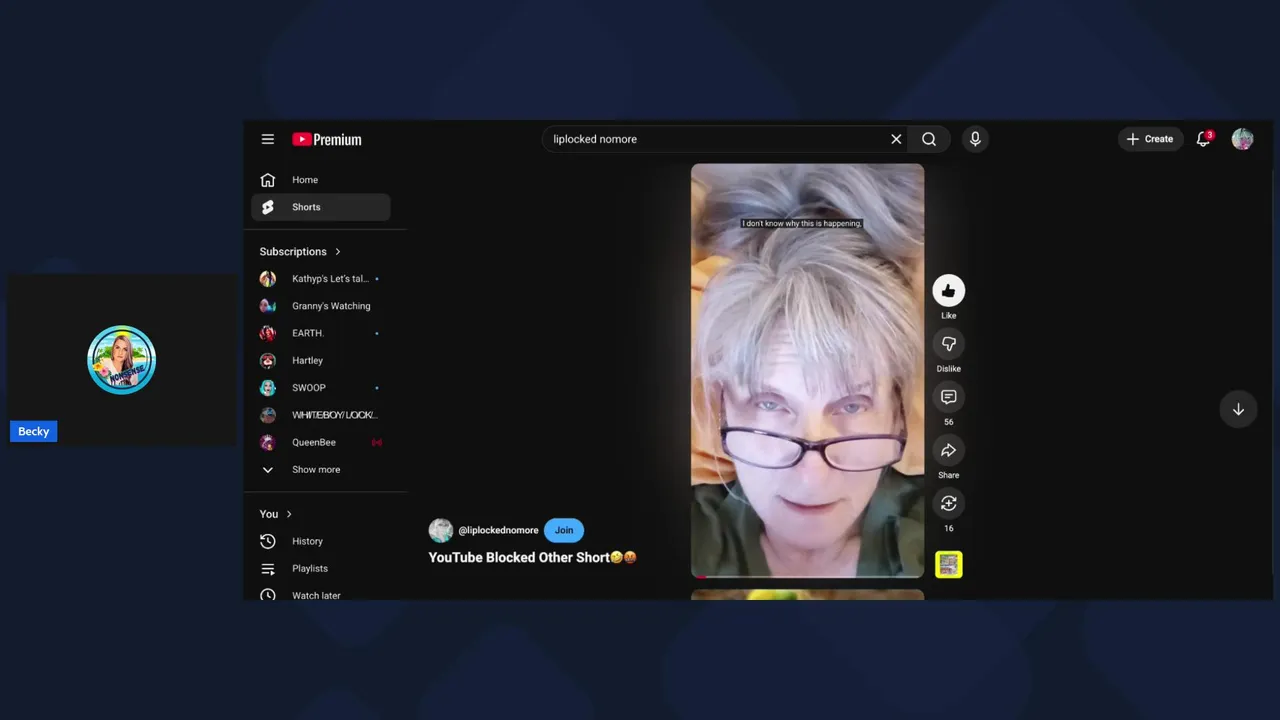Open @liplockednomore channel handle
Screen dimensions: 1280x720
(x=498, y=530)
